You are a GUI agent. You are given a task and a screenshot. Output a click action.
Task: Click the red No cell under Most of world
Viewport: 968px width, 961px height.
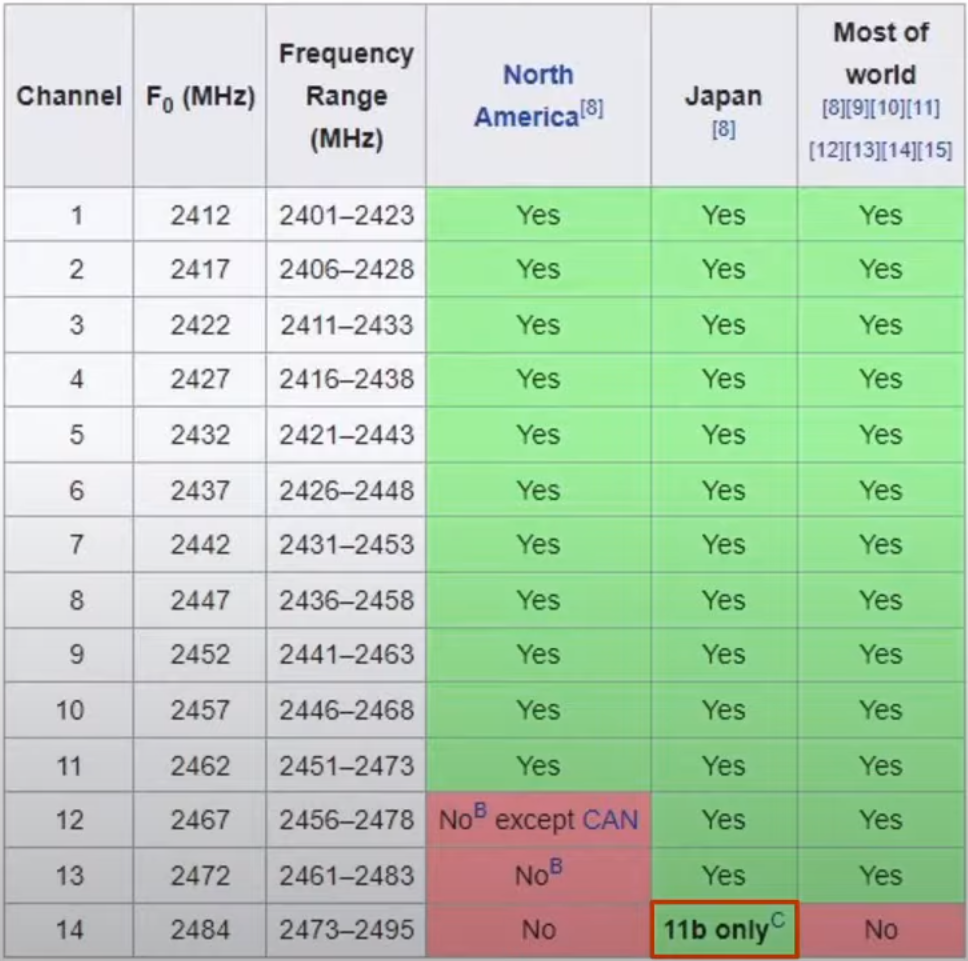click(x=881, y=930)
